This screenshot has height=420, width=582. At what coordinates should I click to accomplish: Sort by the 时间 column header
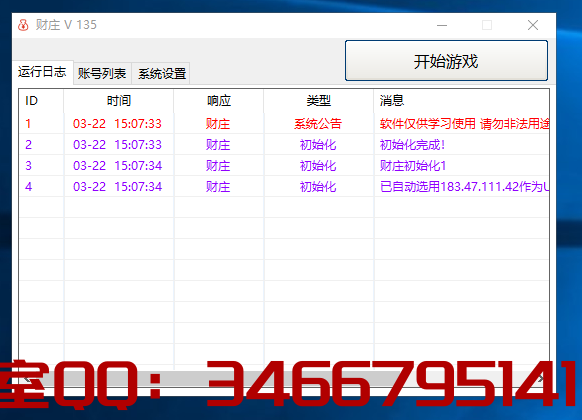[x=118, y=101]
